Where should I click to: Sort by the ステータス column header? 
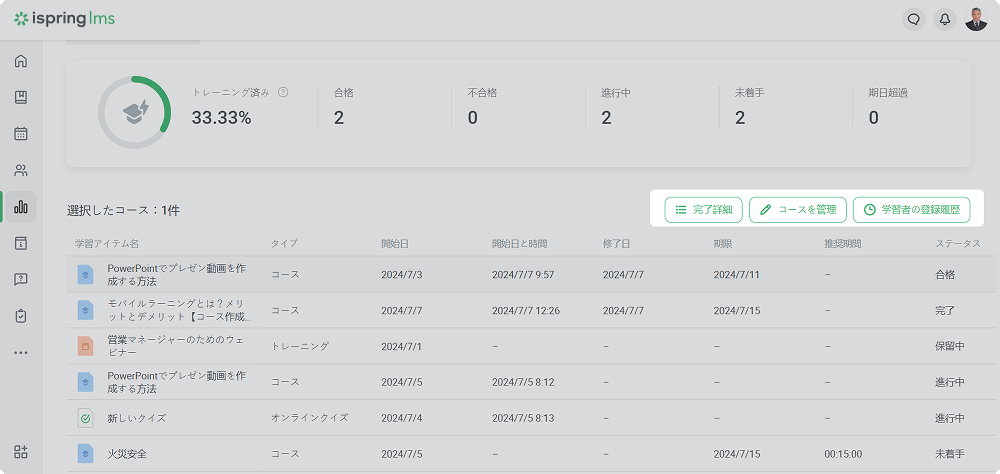957,244
